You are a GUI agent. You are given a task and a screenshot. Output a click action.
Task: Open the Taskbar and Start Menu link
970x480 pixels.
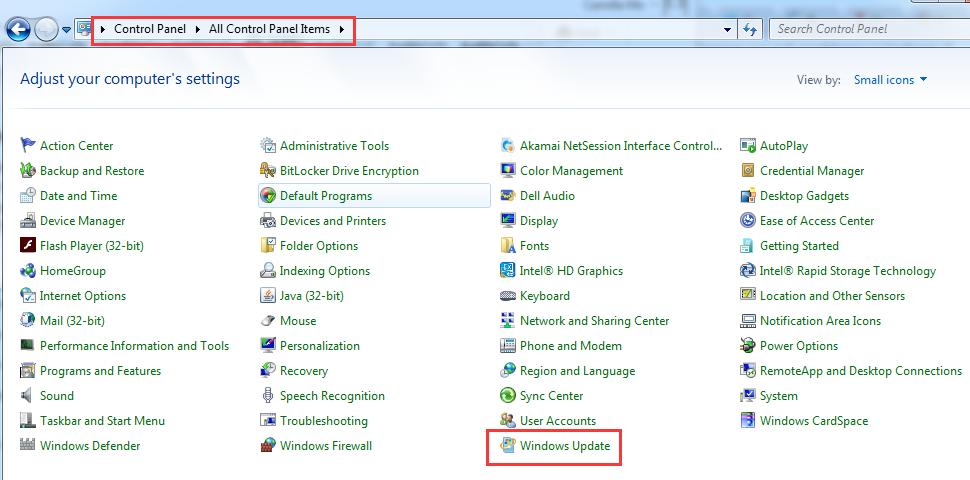pyautogui.click(x=103, y=421)
